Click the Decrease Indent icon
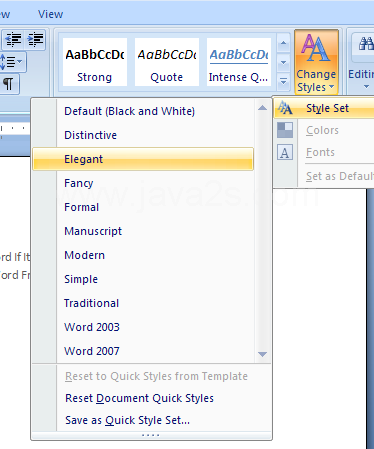This screenshot has width=374, height=449. tap(13, 40)
